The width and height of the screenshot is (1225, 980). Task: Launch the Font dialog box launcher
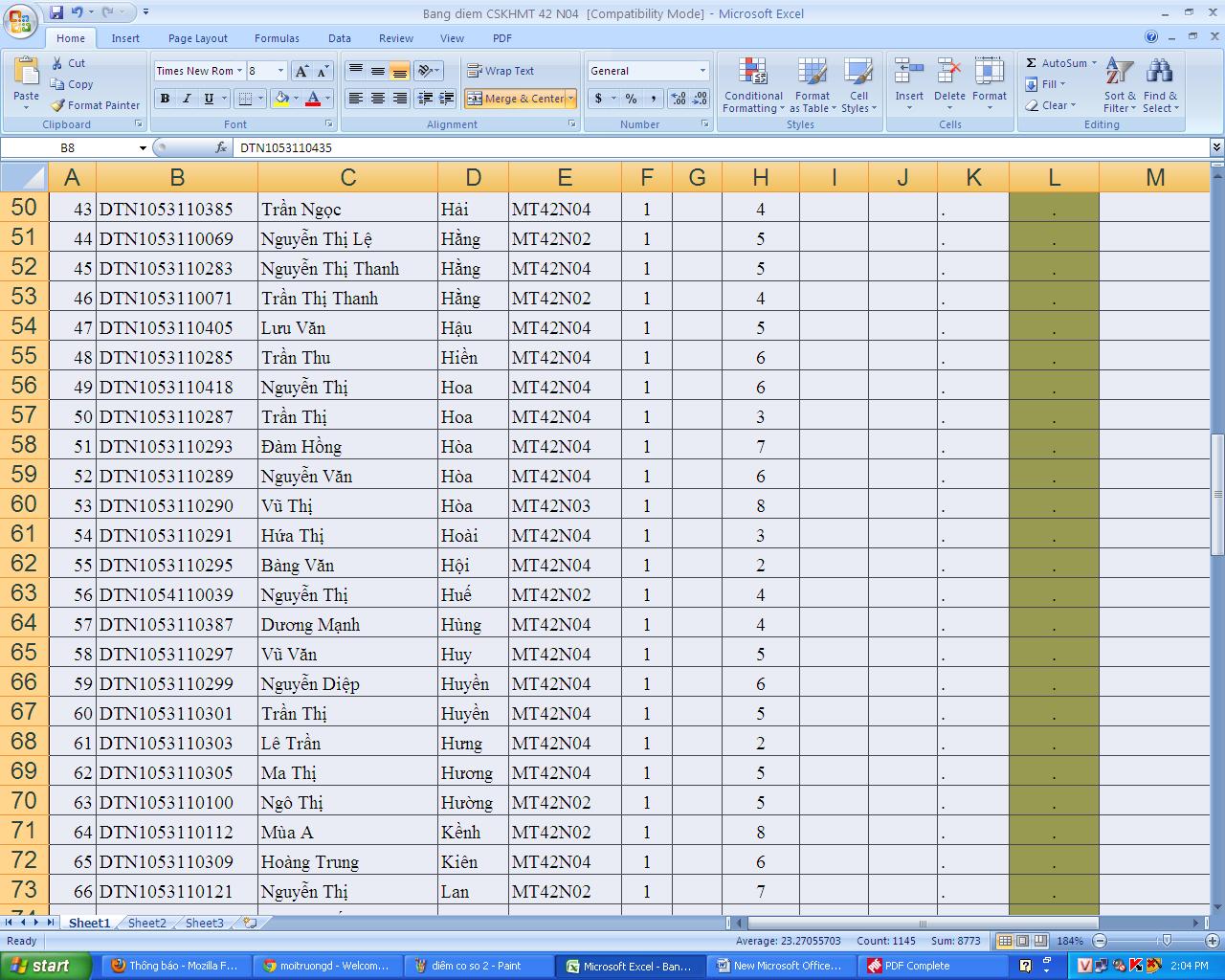tap(329, 124)
